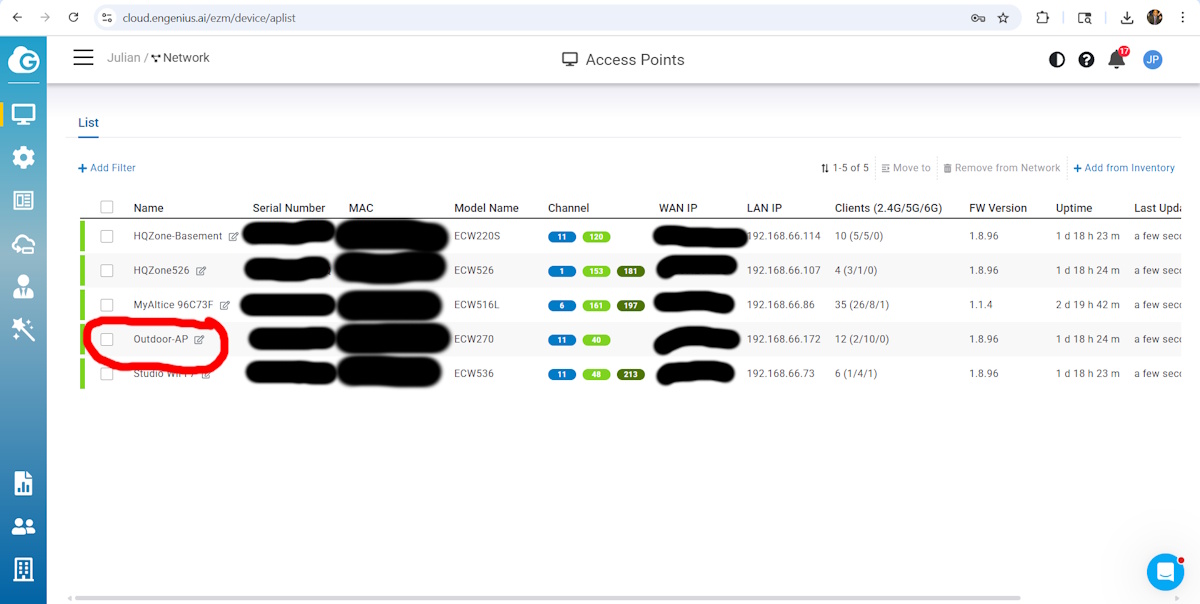This screenshot has width=1200, height=604.
Task: Edit the HQZone526 name
Action: 201,271
